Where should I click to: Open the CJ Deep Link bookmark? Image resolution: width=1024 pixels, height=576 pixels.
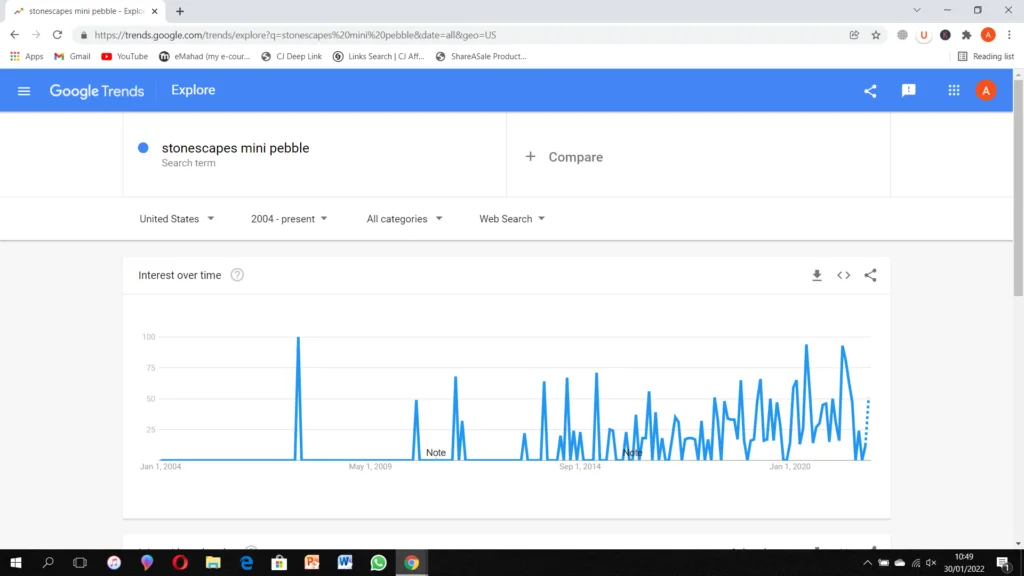coord(291,56)
